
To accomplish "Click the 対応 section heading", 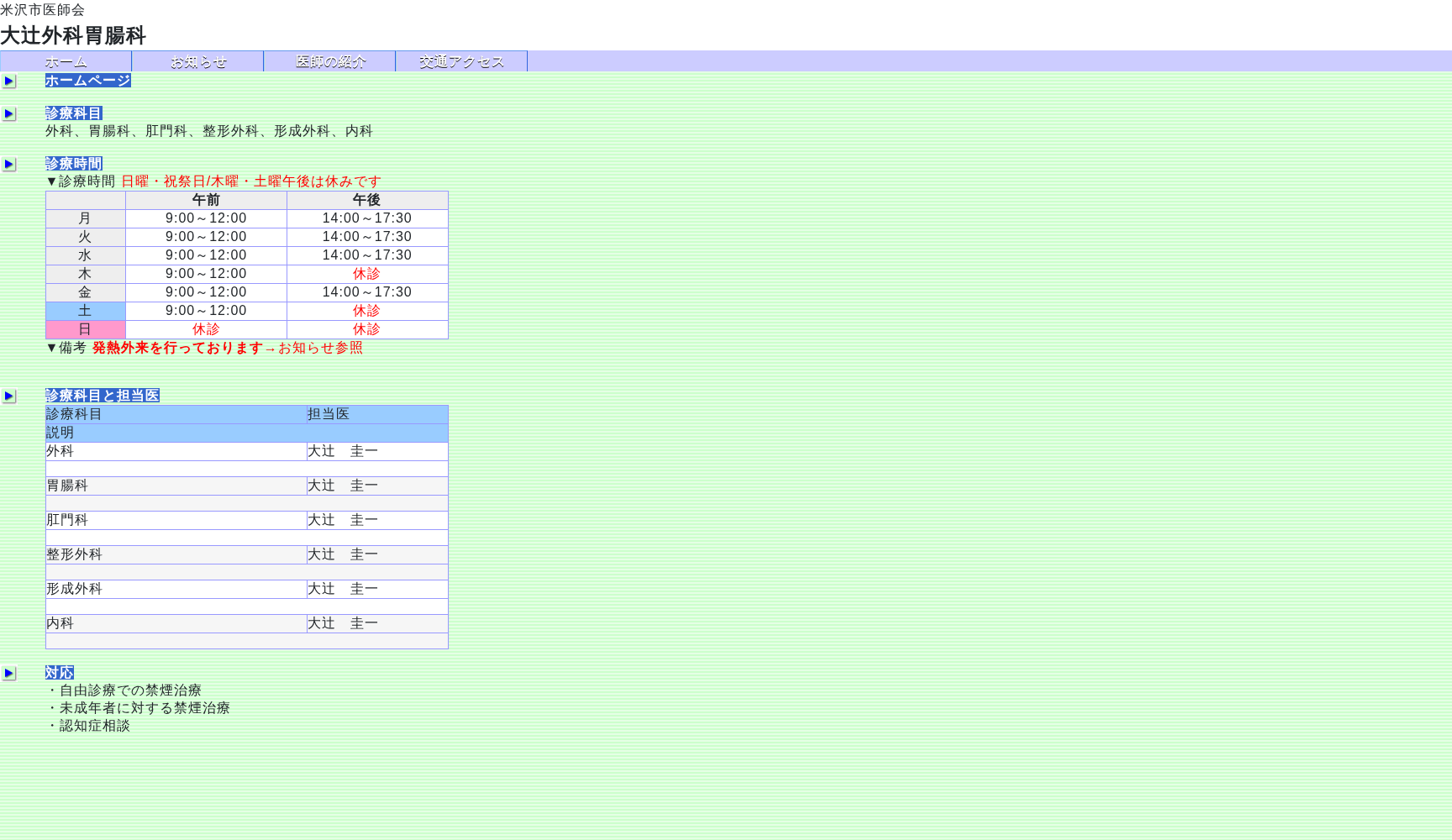I will coord(60,673).
